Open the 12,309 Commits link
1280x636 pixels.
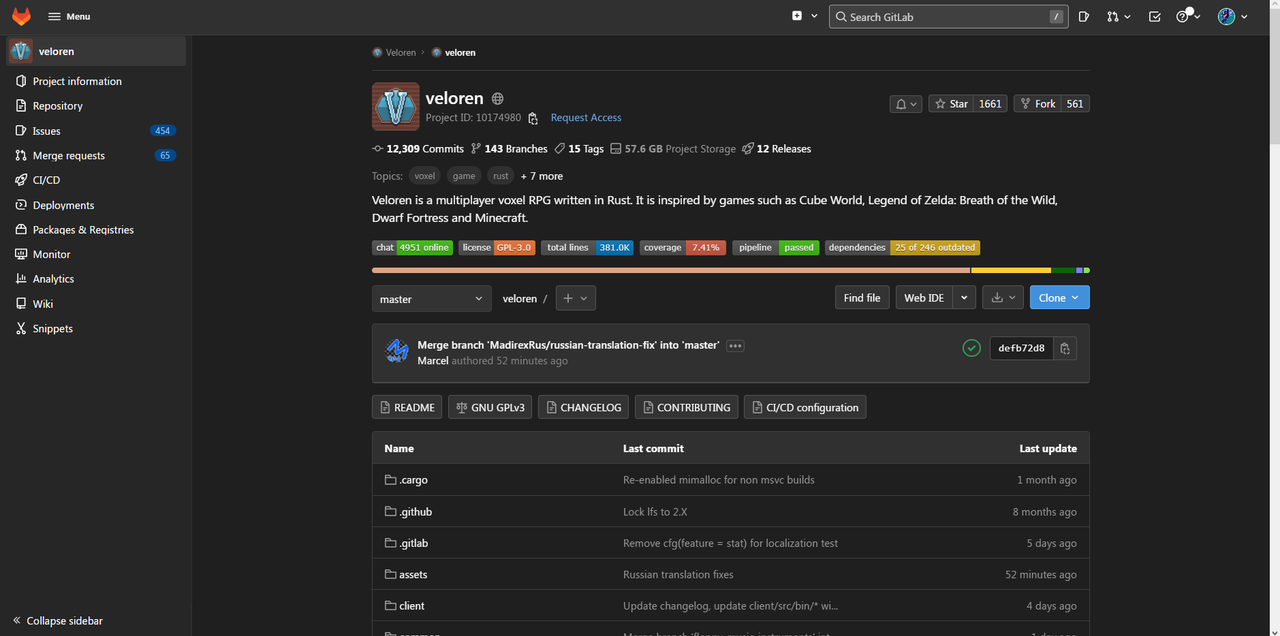pyautogui.click(x=417, y=149)
